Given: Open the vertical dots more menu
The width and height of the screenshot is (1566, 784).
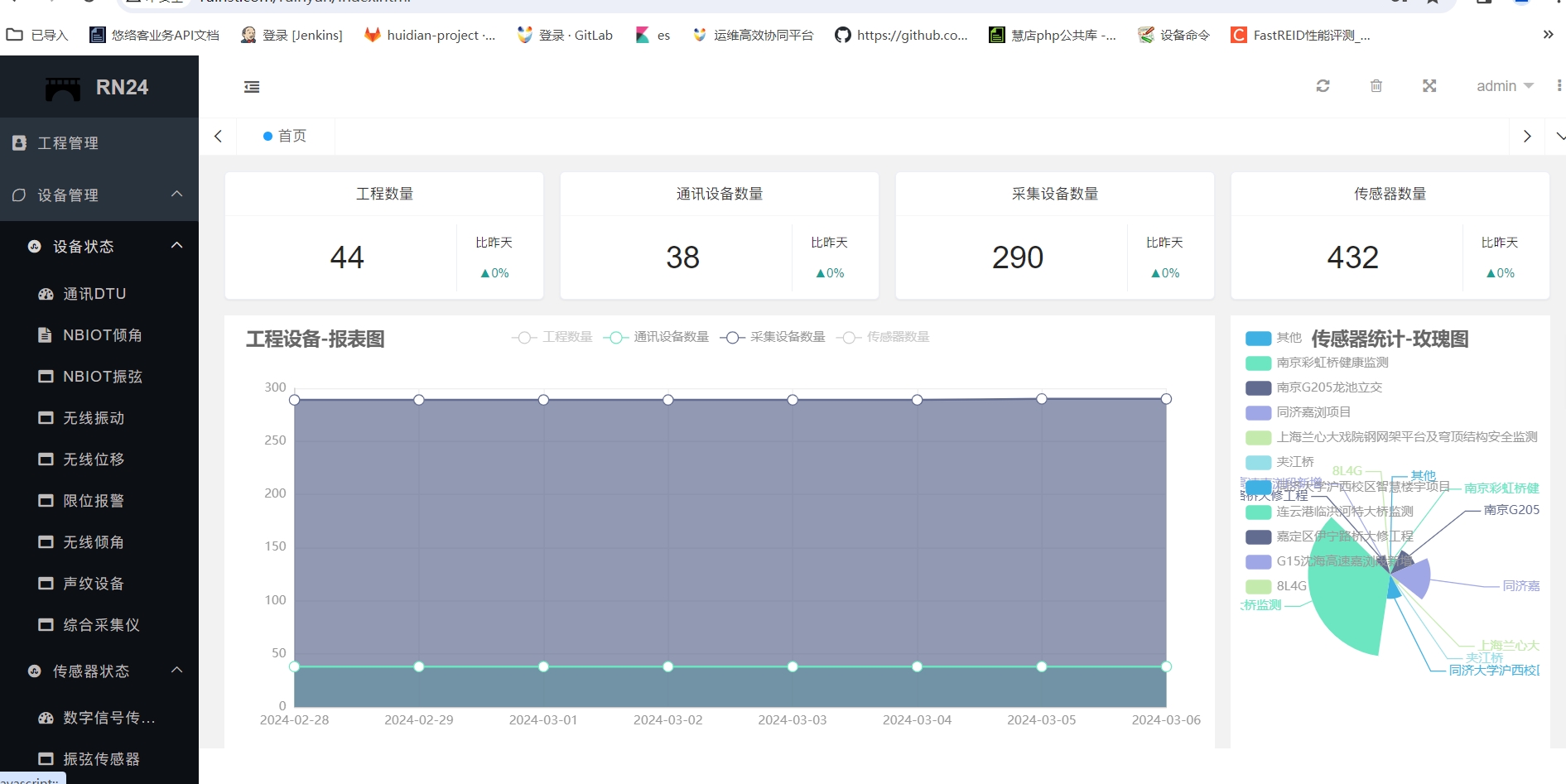Looking at the screenshot, I should (x=1559, y=86).
